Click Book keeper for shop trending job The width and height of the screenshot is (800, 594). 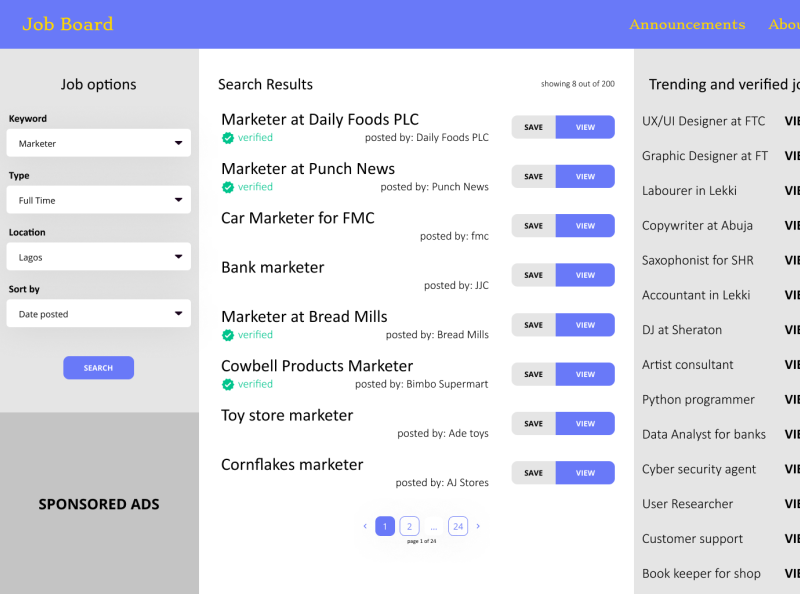coord(701,574)
